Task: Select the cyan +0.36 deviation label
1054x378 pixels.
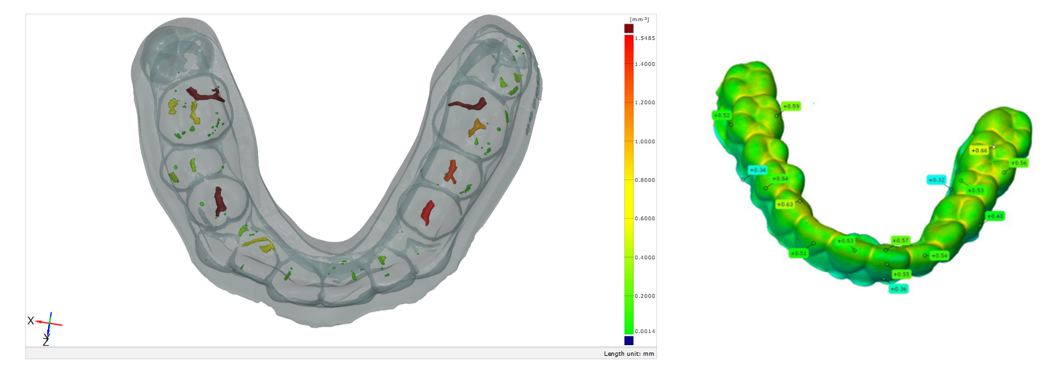Action: 899,289
